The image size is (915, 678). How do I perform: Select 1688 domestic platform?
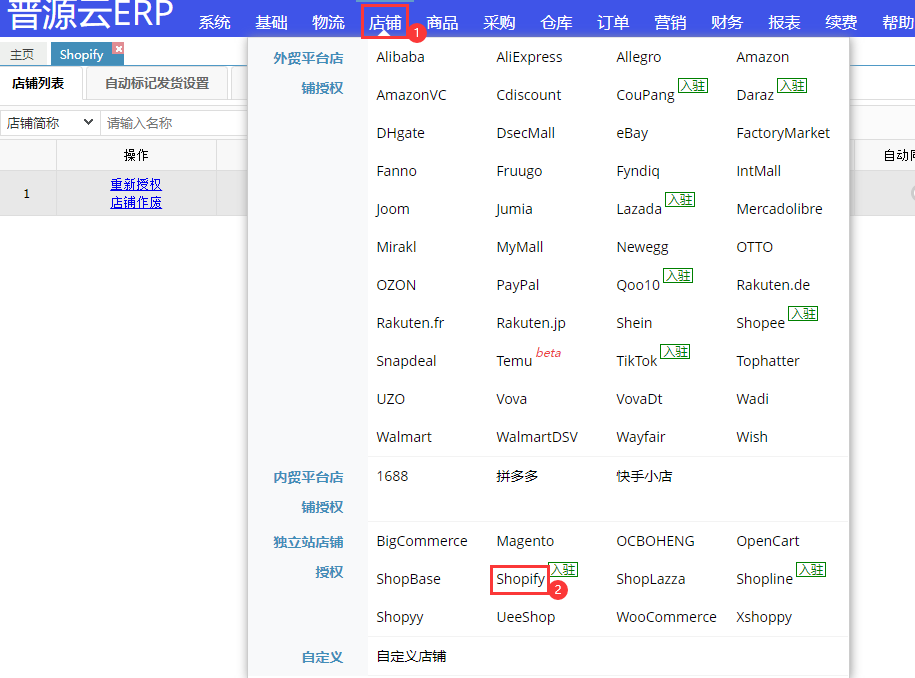(392, 476)
